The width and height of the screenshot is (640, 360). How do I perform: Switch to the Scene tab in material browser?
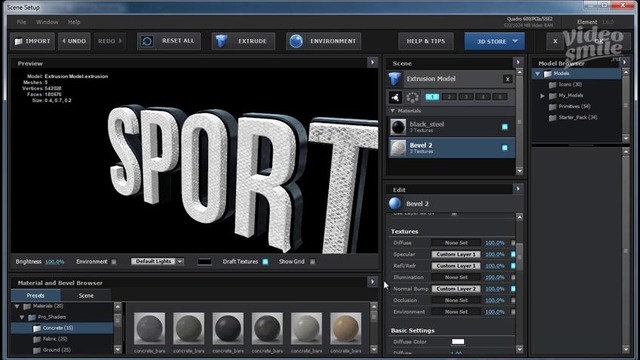pyautogui.click(x=86, y=295)
